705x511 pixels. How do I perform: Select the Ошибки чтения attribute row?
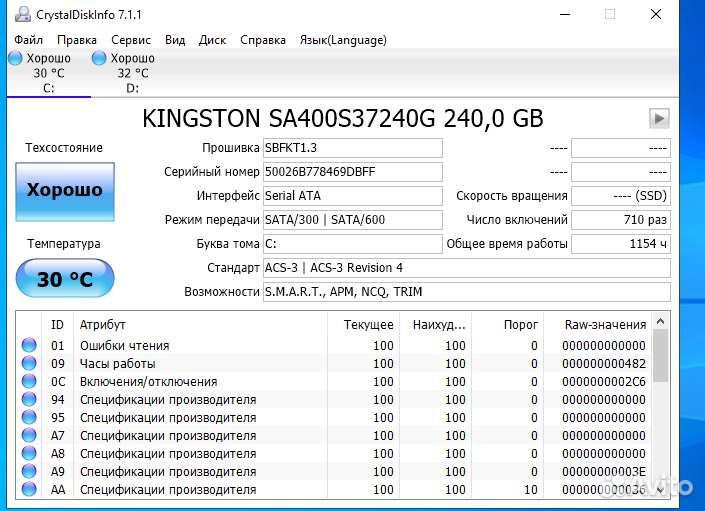[x=334, y=346]
